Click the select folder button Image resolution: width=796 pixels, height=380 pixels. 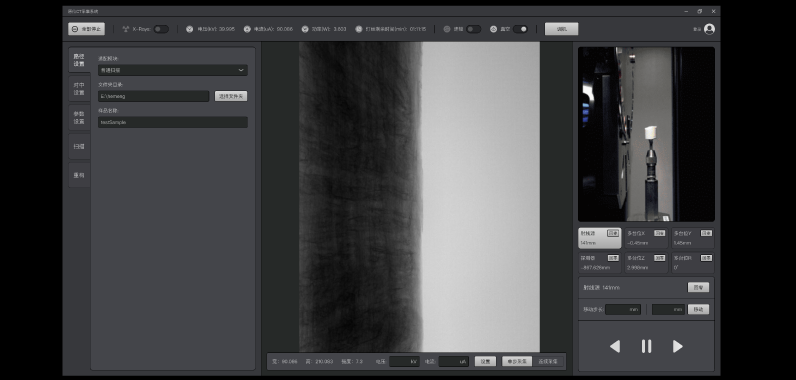click(231, 96)
